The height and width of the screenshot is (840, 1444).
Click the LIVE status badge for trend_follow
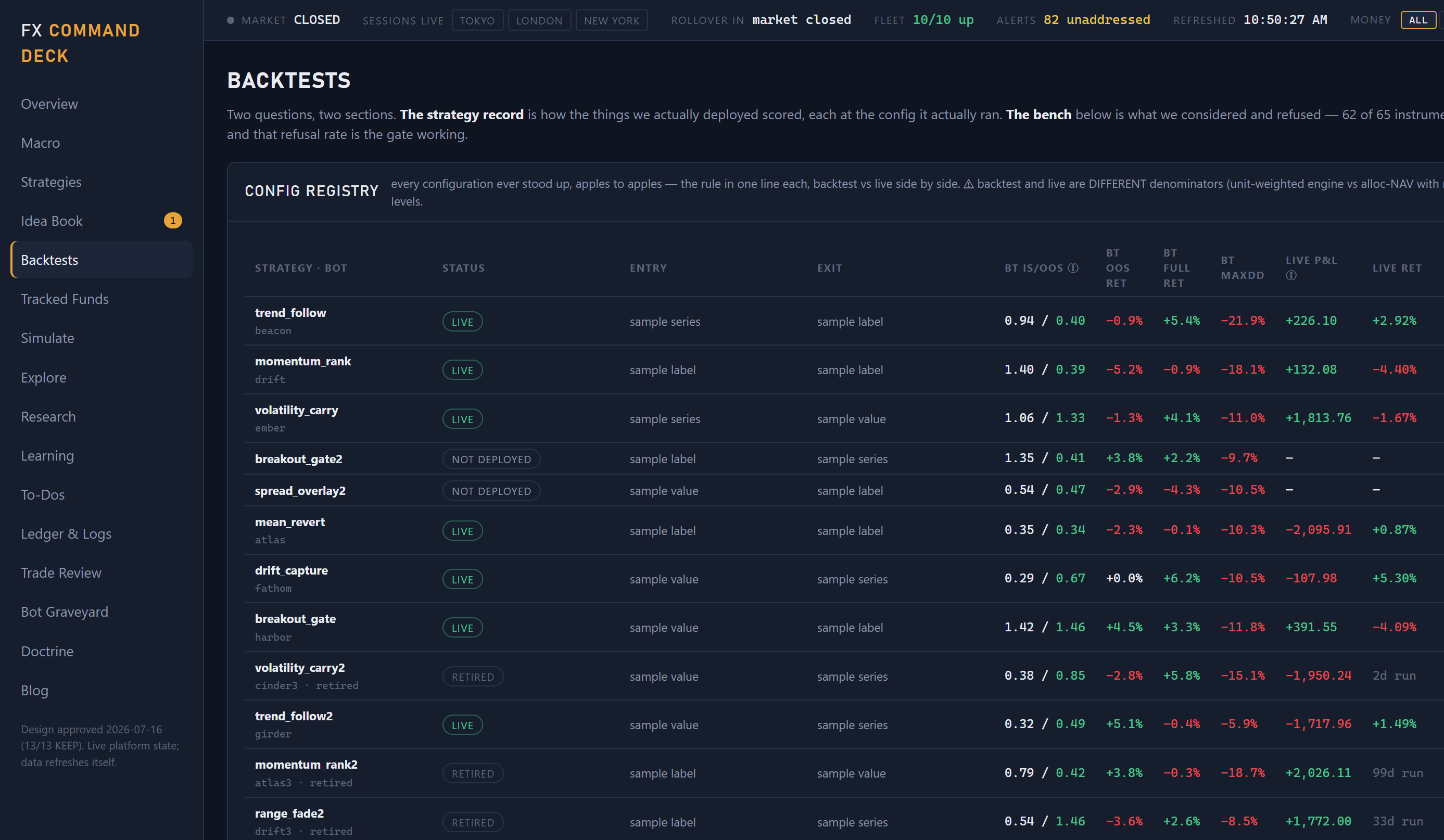tap(462, 322)
